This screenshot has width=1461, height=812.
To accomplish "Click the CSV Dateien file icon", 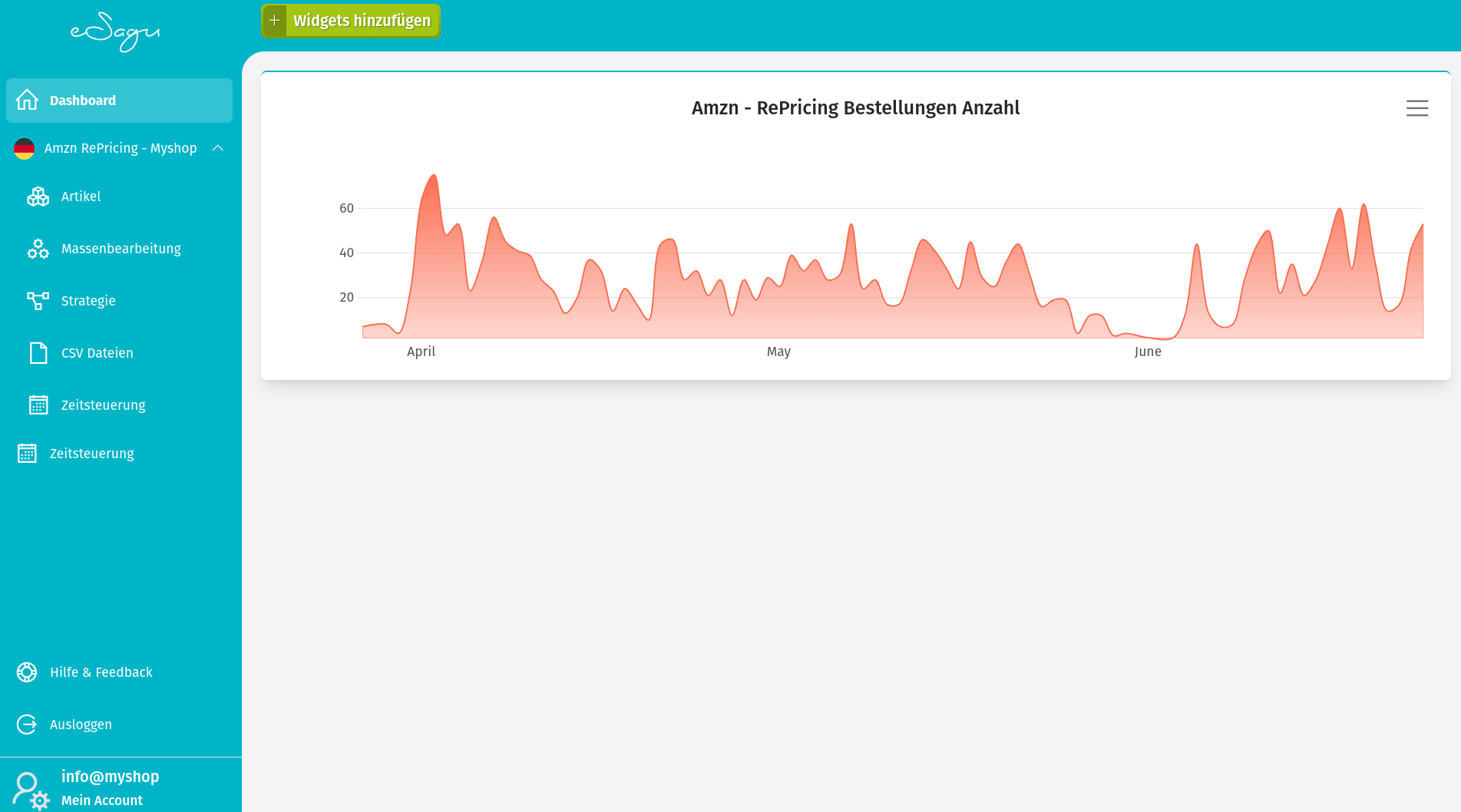I will (x=38, y=353).
